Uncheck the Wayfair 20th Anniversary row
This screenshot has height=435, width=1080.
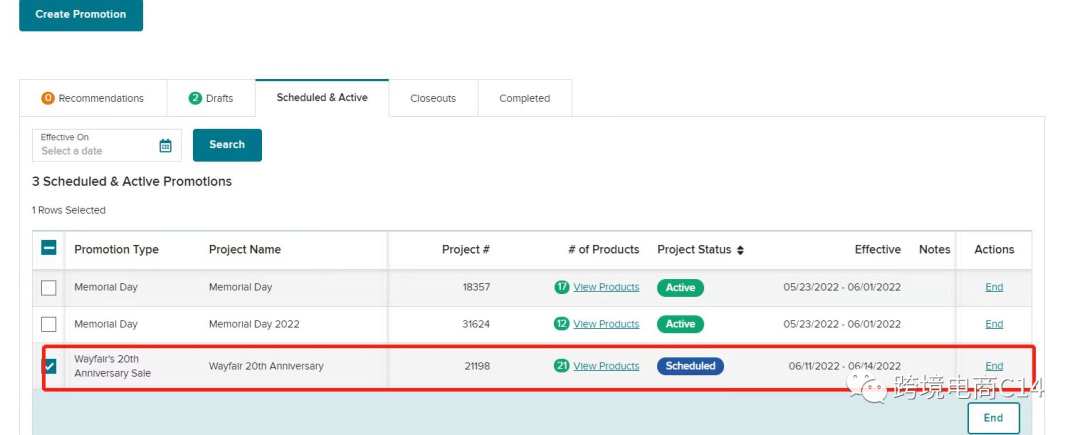tap(50, 366)
